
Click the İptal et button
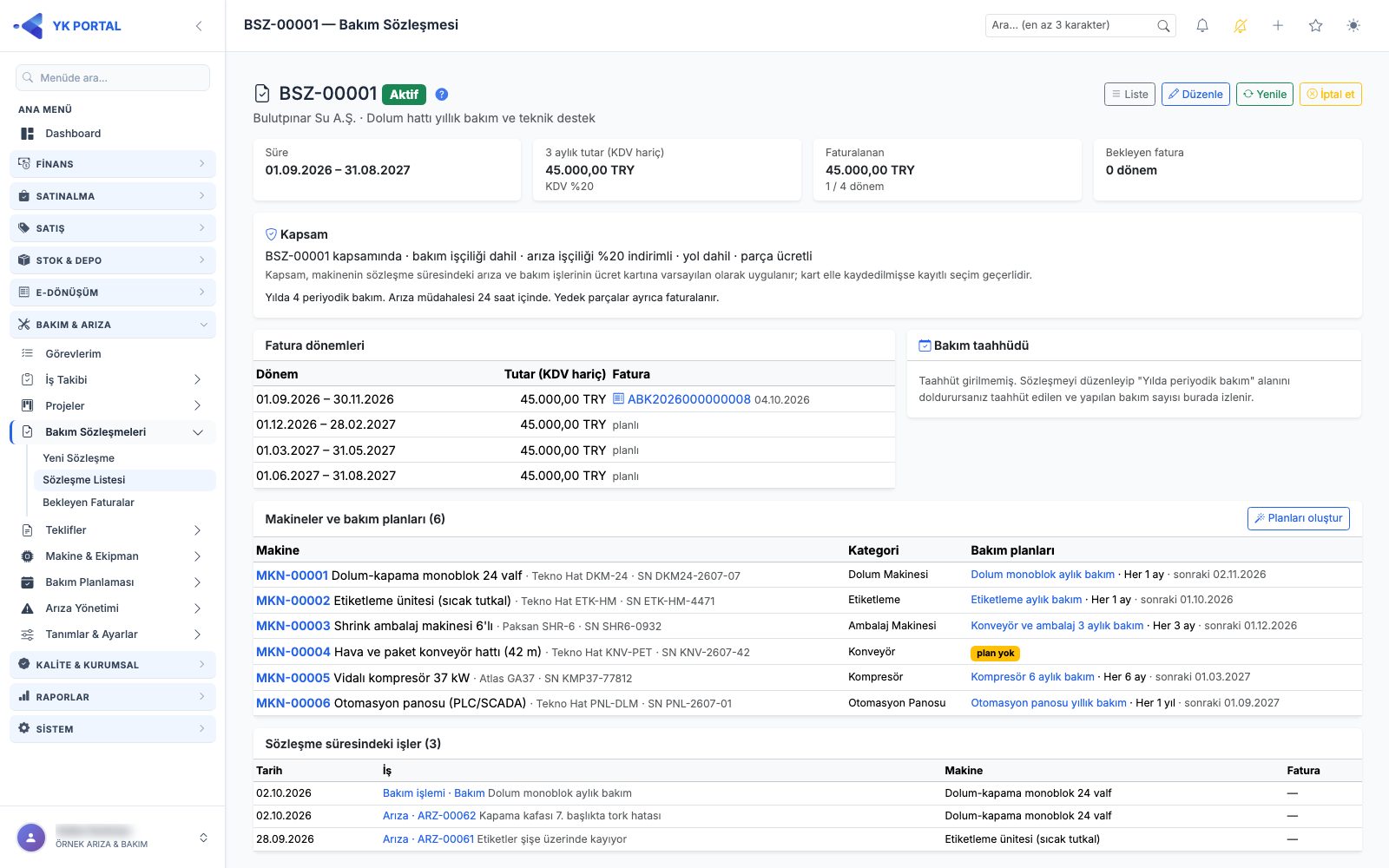click(x=1330, y=95)
